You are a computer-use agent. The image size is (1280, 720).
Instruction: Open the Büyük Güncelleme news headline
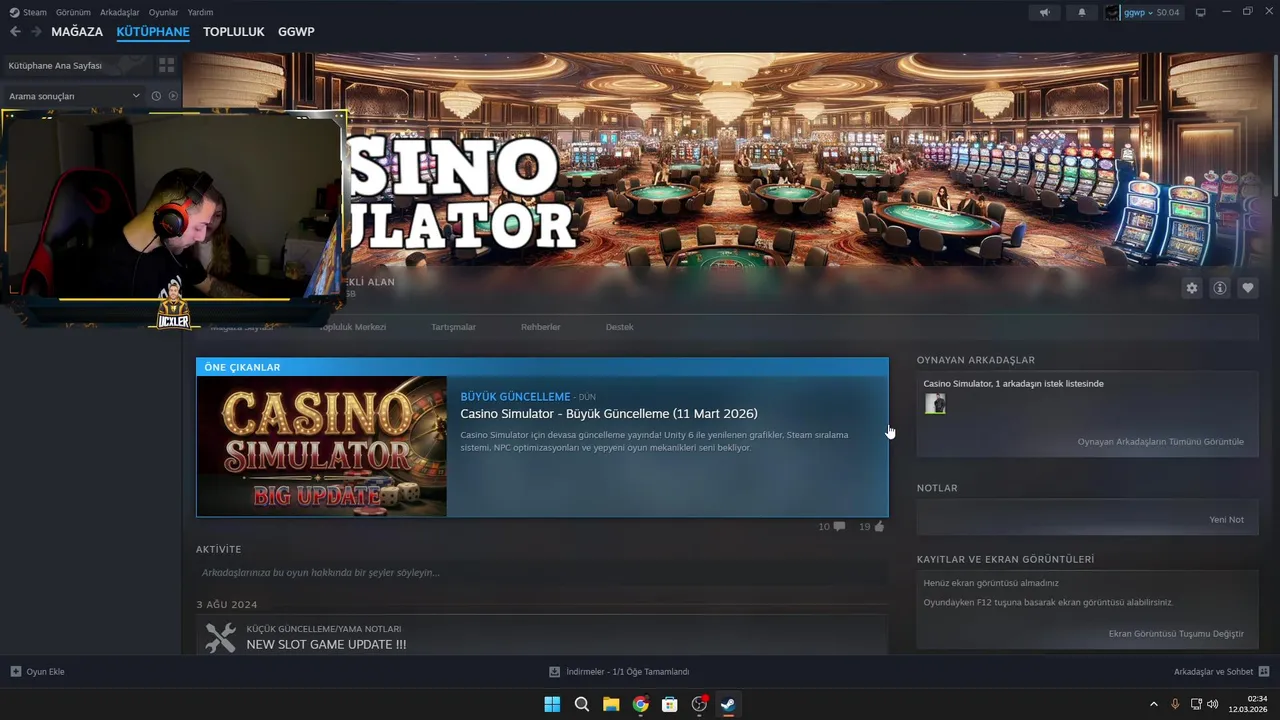coord(609,414)
